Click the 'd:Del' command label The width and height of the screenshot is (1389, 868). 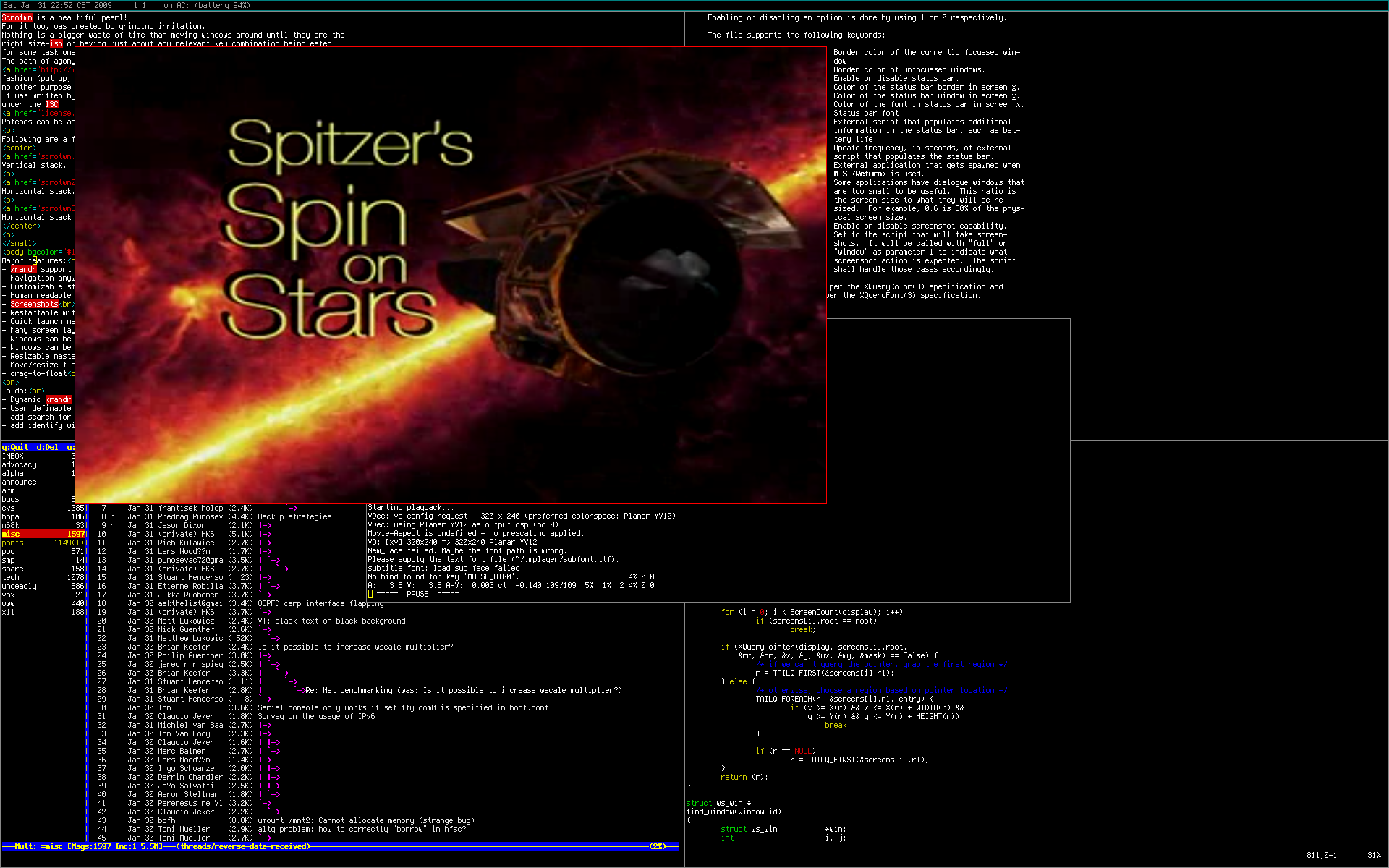point(46,447)
